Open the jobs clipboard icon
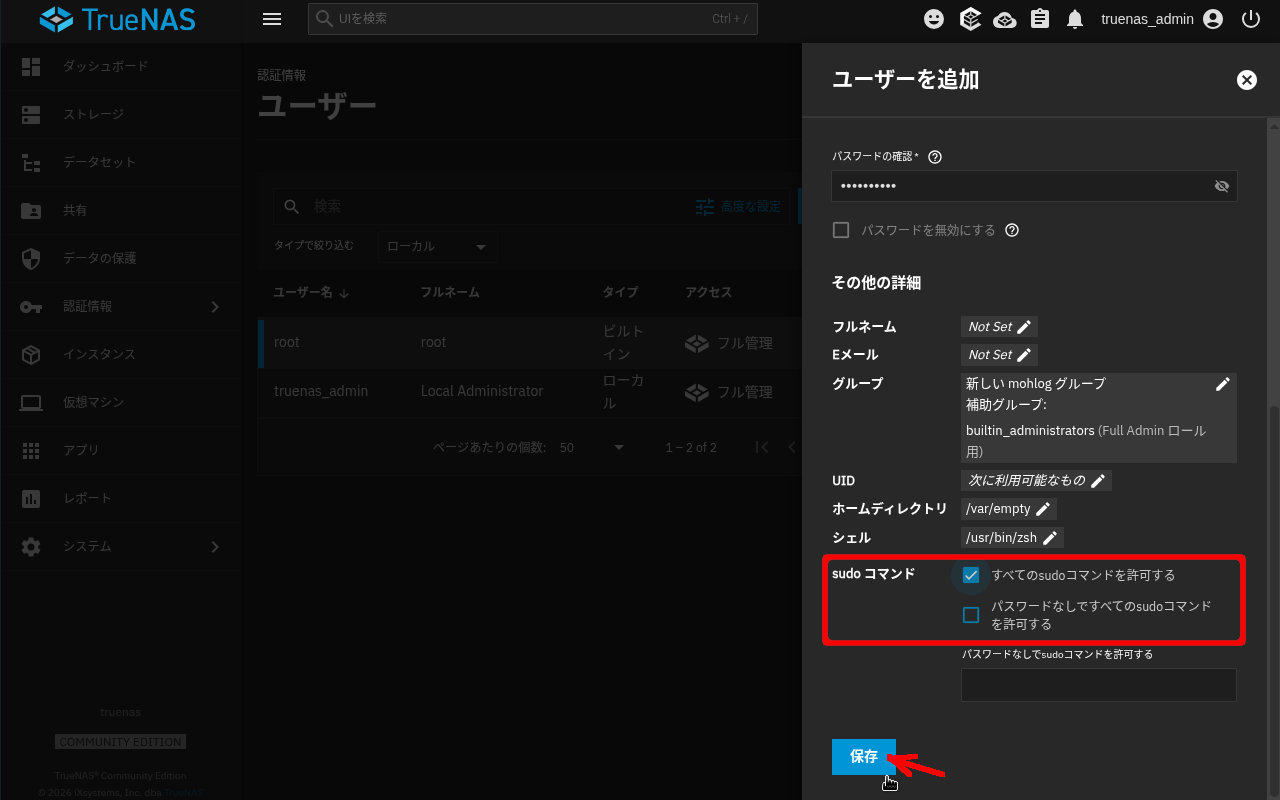This screenshot has height=800, width=1280. (1040, 19)
